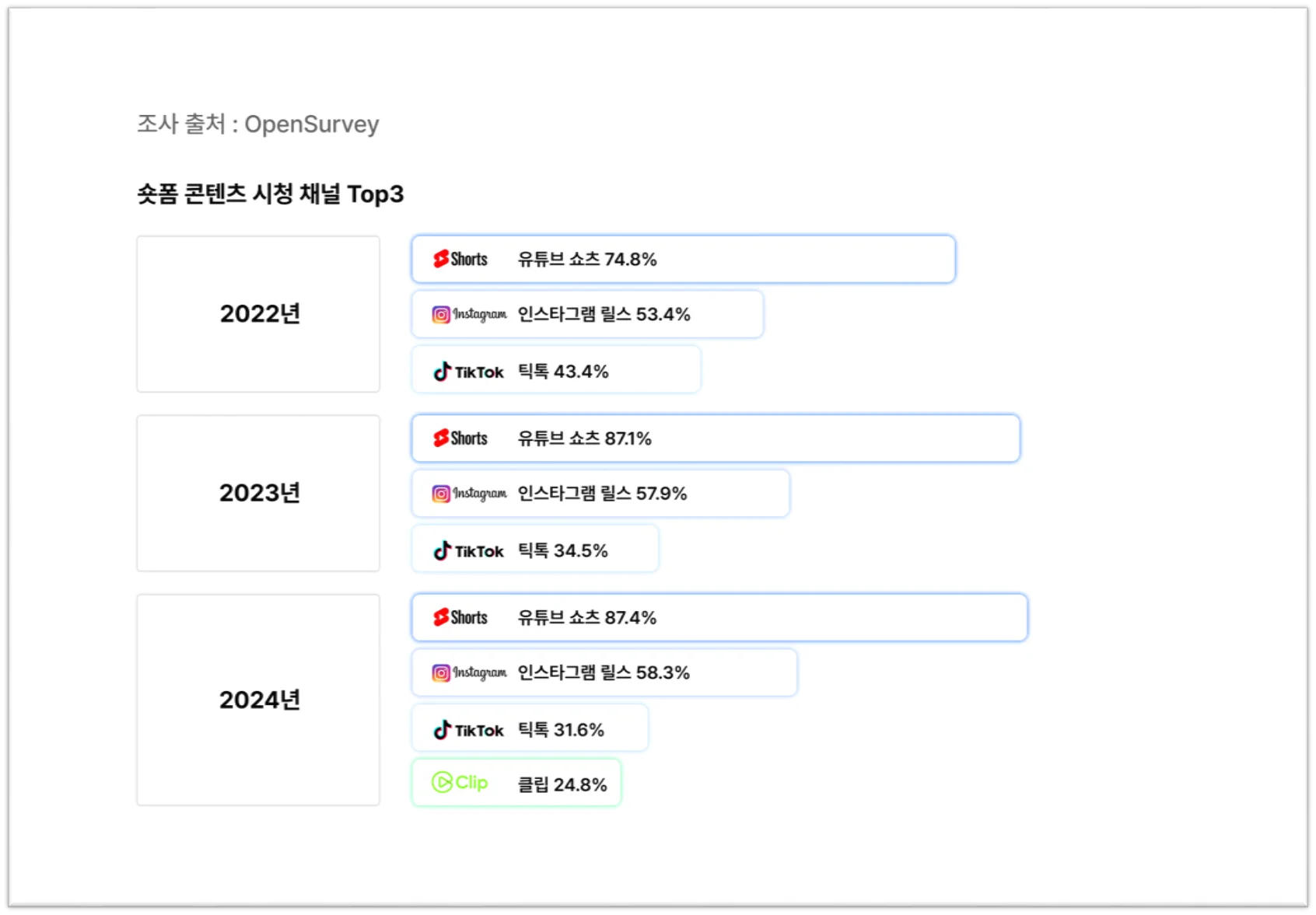Viewport: 1316px width, 915px height.
Task: Click the 유튜브 쇼츠 74.8% label
Action: pyautogui.click(x=587, y=259)
